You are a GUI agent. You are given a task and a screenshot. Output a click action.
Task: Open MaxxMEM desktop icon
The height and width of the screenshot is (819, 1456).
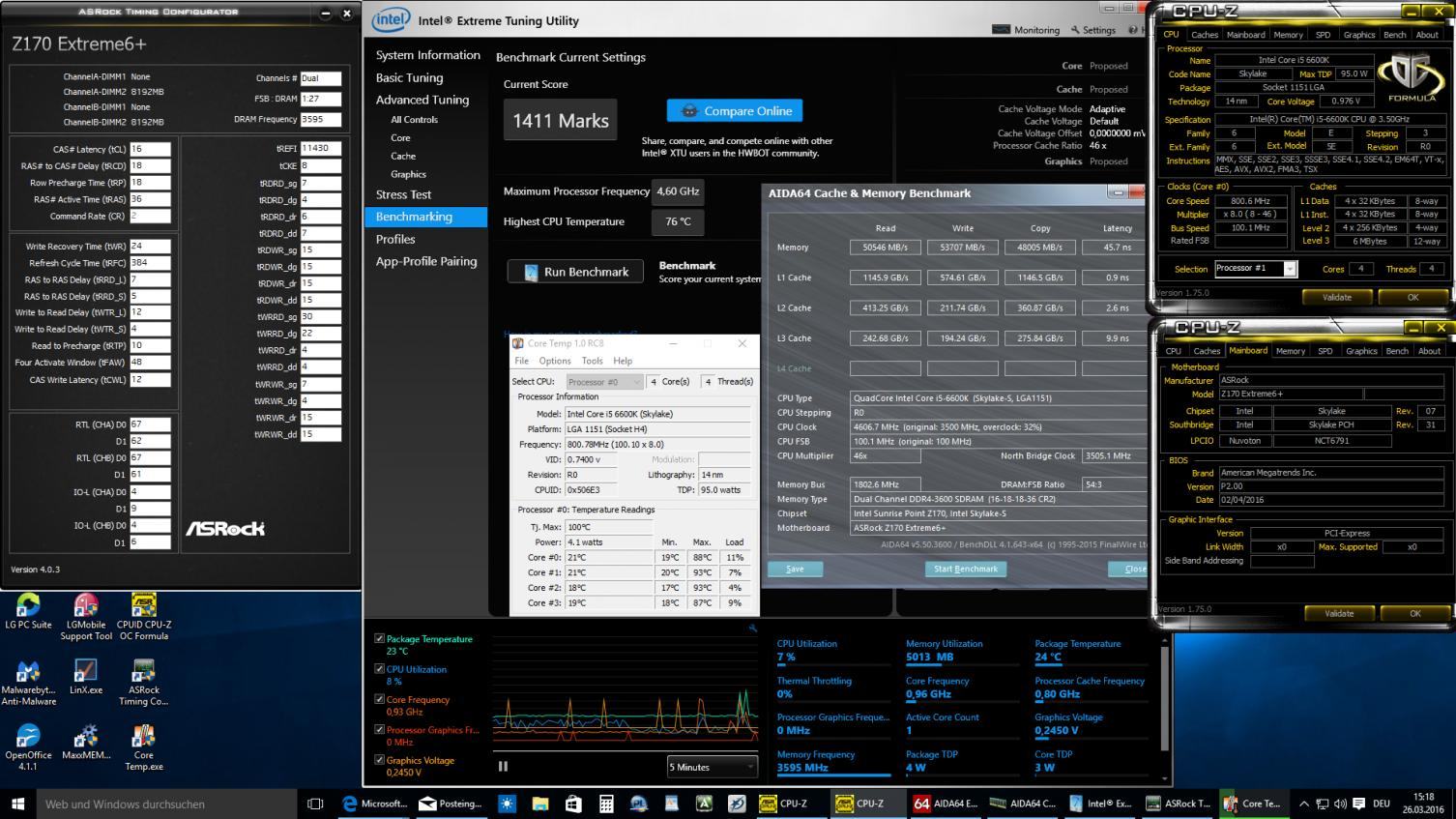point(86,743)
